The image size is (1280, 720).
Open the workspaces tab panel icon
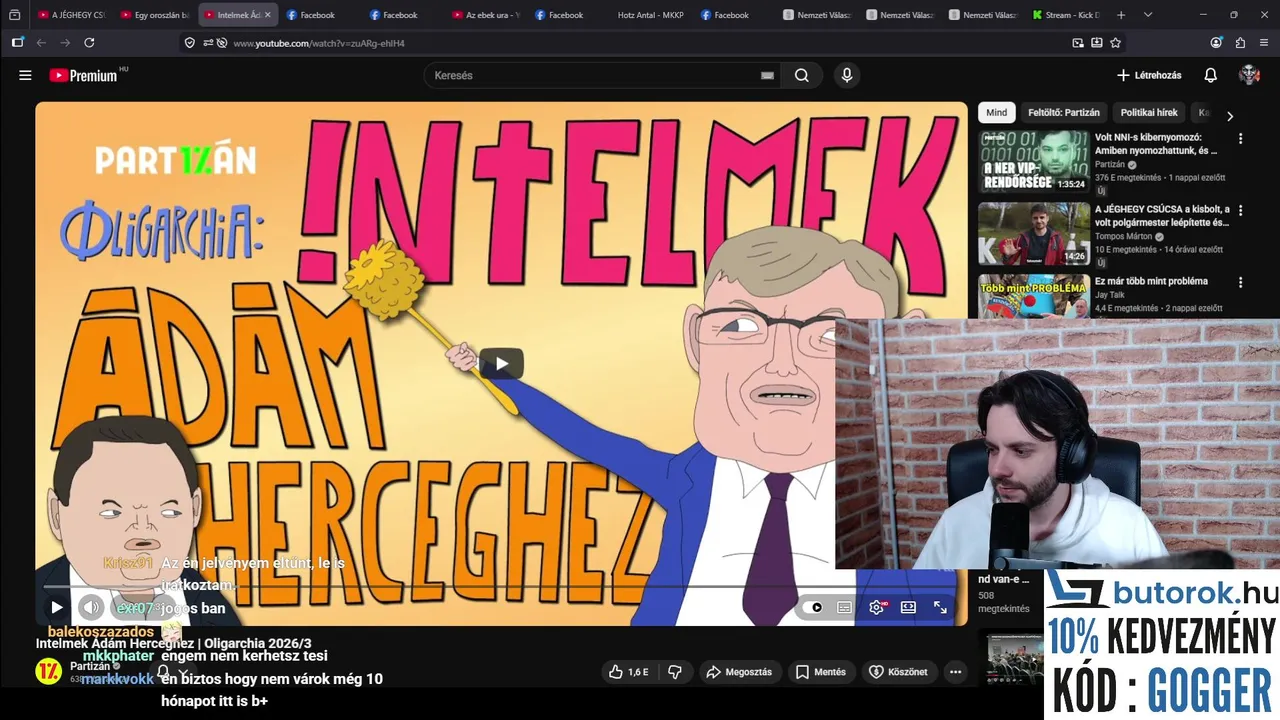coord(14,15)
